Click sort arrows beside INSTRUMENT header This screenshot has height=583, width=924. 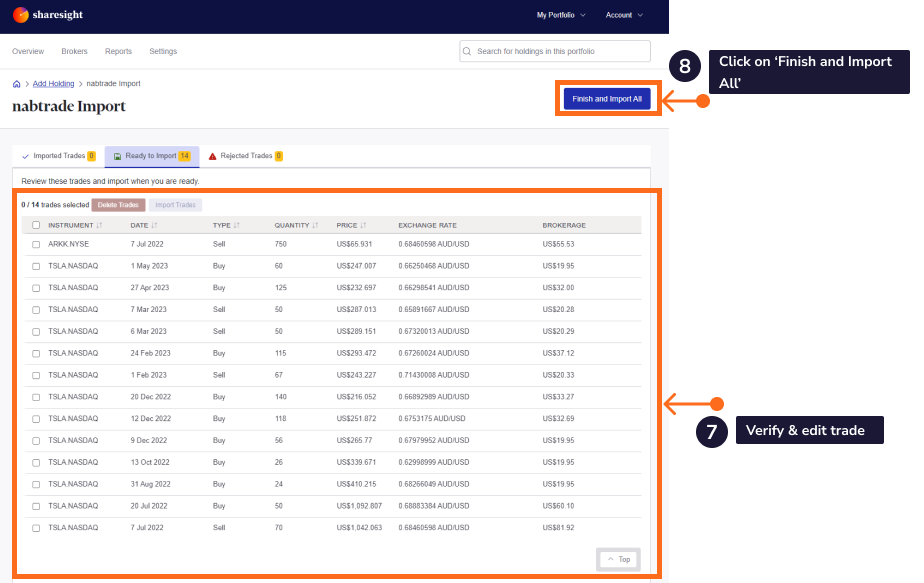pyautogui.click(x=99, y=225)
